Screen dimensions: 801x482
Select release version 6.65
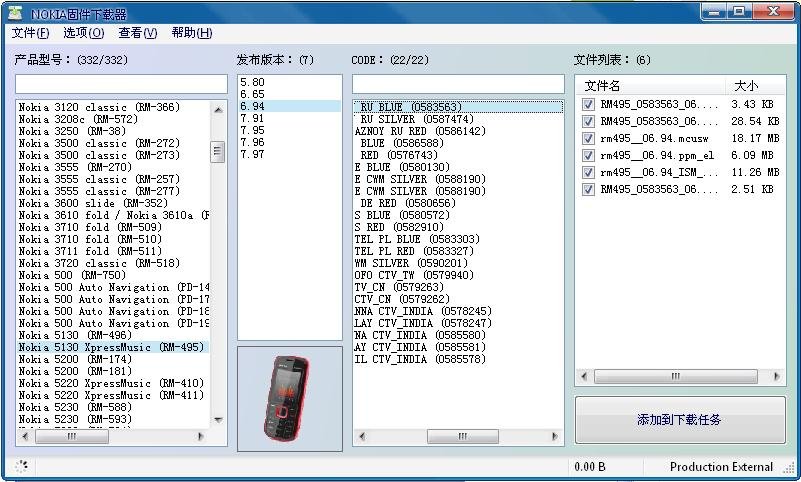pyautogui.click(x=290, y=94)
